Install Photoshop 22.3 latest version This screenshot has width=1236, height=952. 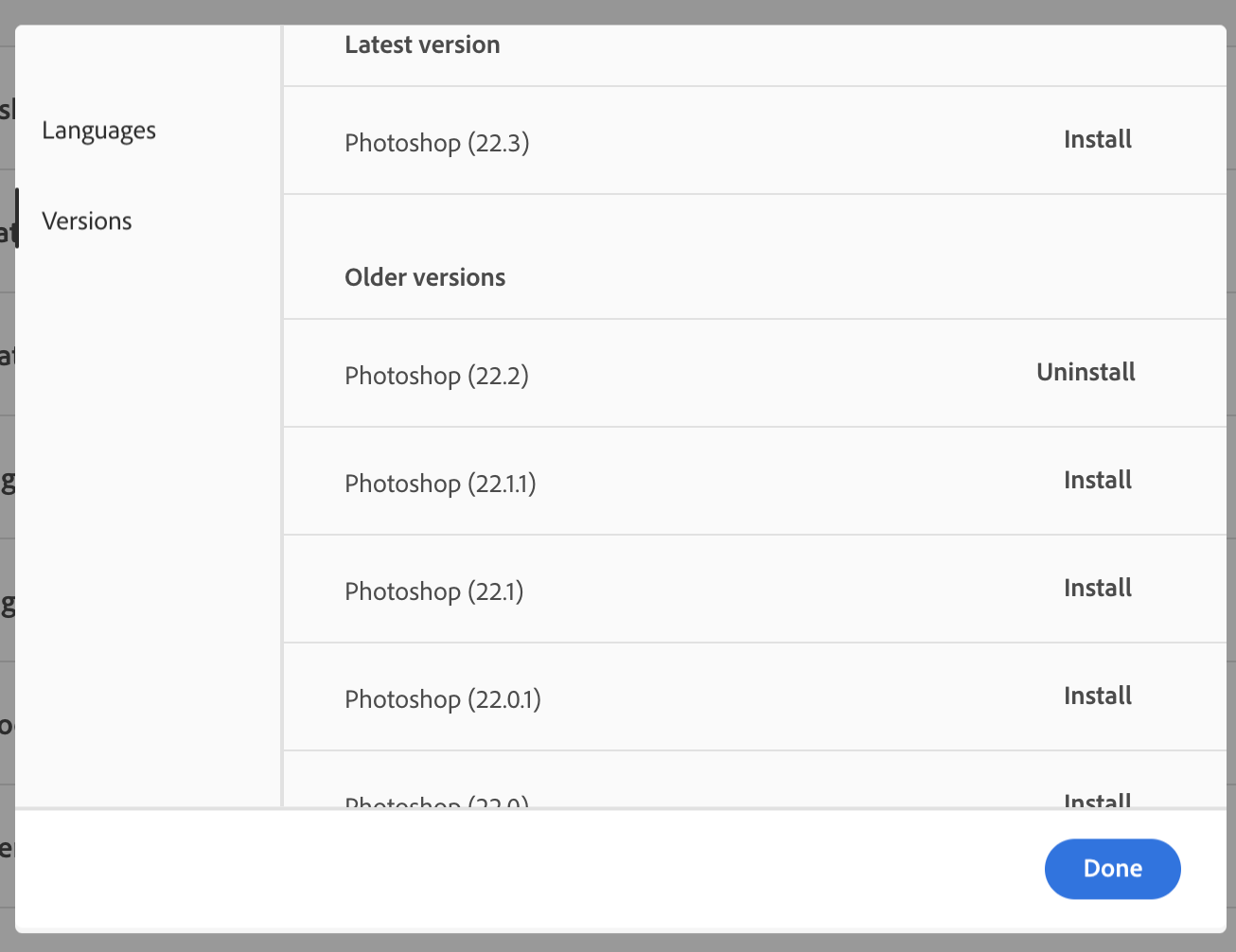tap(1097, 140)
